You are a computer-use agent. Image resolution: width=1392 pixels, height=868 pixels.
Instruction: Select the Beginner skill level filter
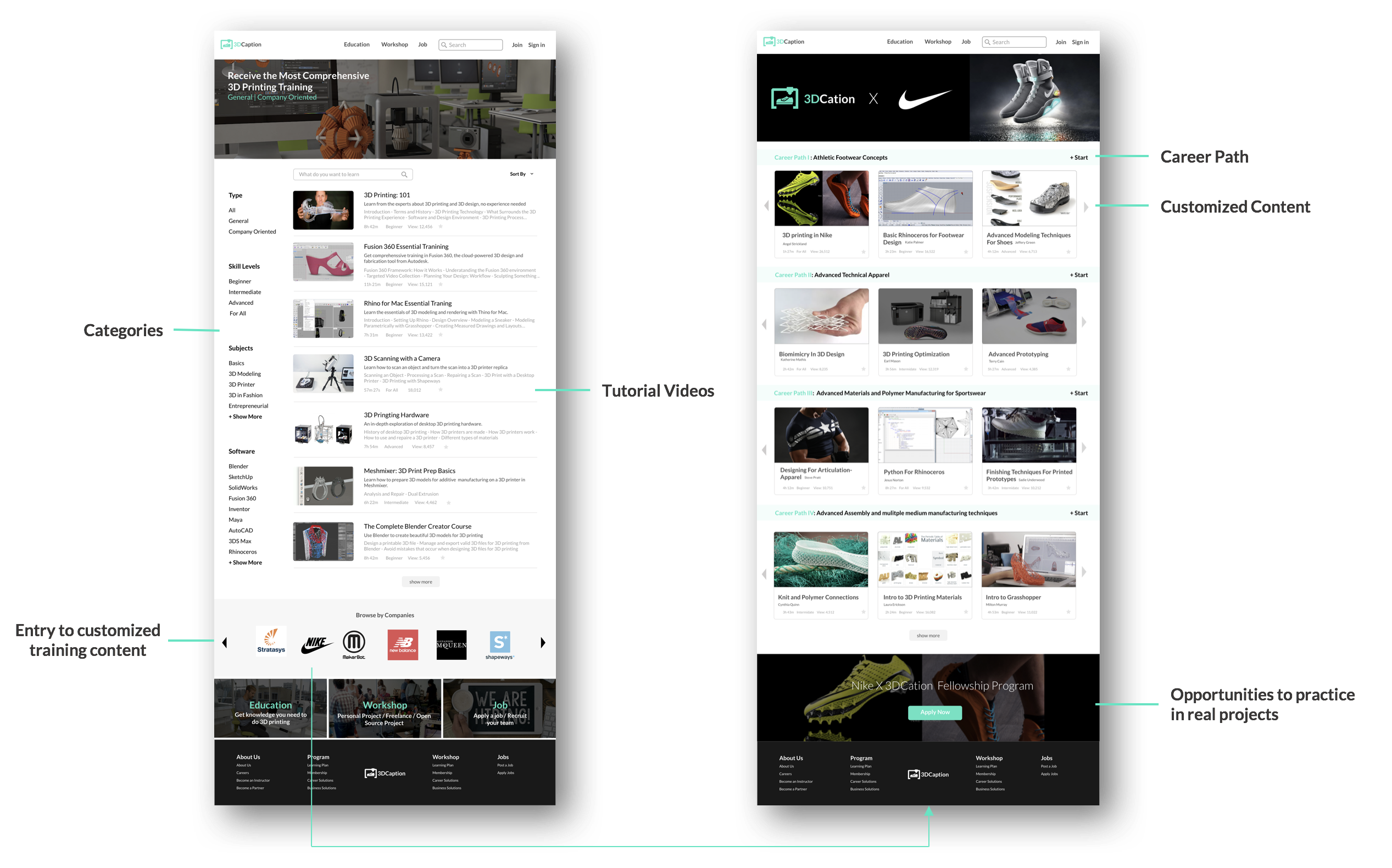point(240,281)
